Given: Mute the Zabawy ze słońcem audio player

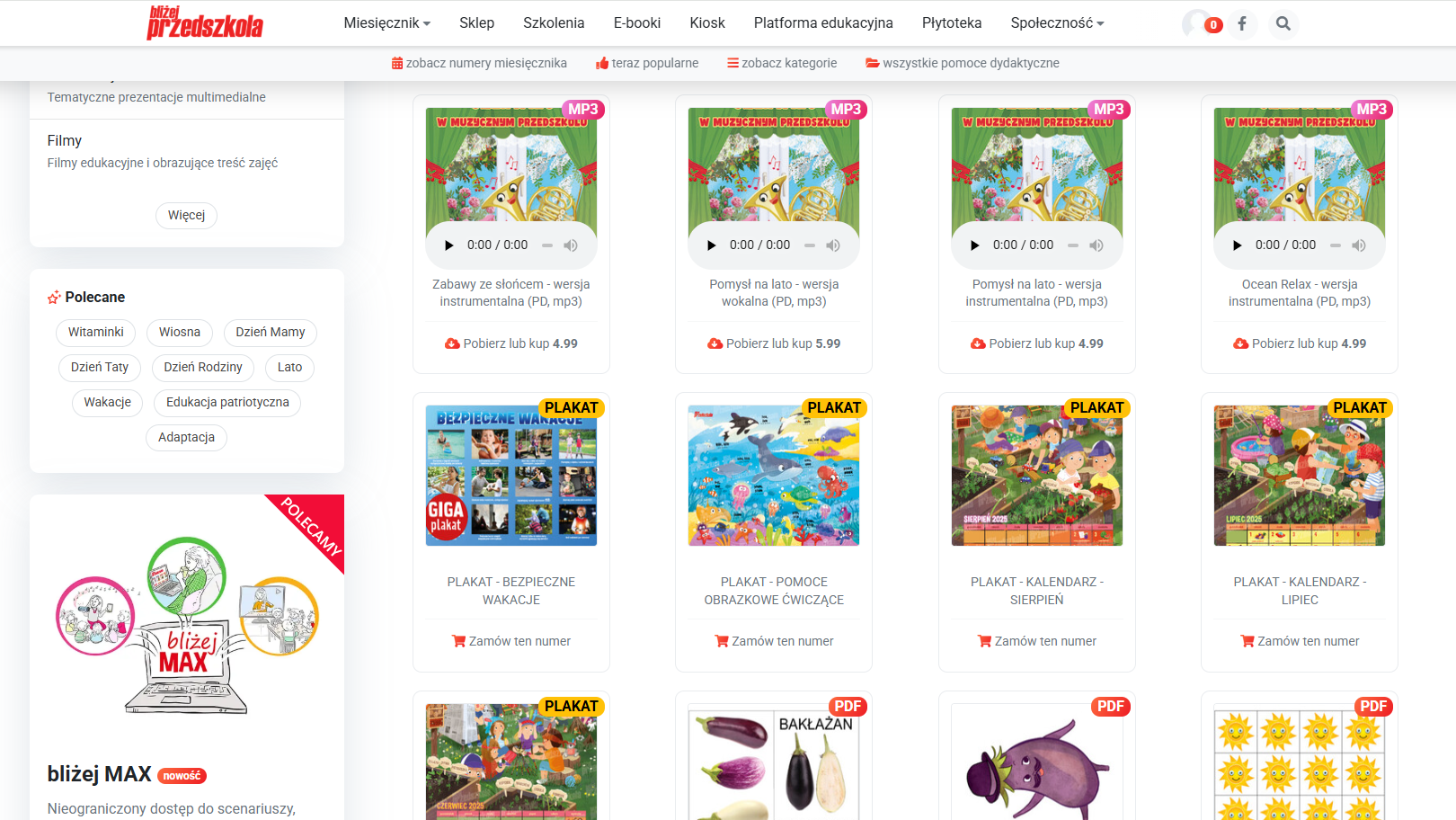Looking at the screenshot, I should point(571,245).
